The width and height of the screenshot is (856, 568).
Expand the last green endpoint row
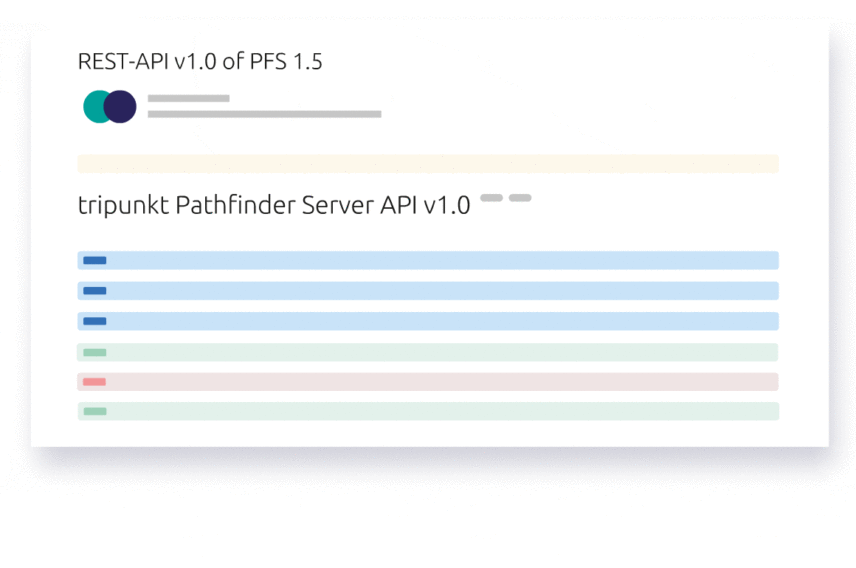428,411
